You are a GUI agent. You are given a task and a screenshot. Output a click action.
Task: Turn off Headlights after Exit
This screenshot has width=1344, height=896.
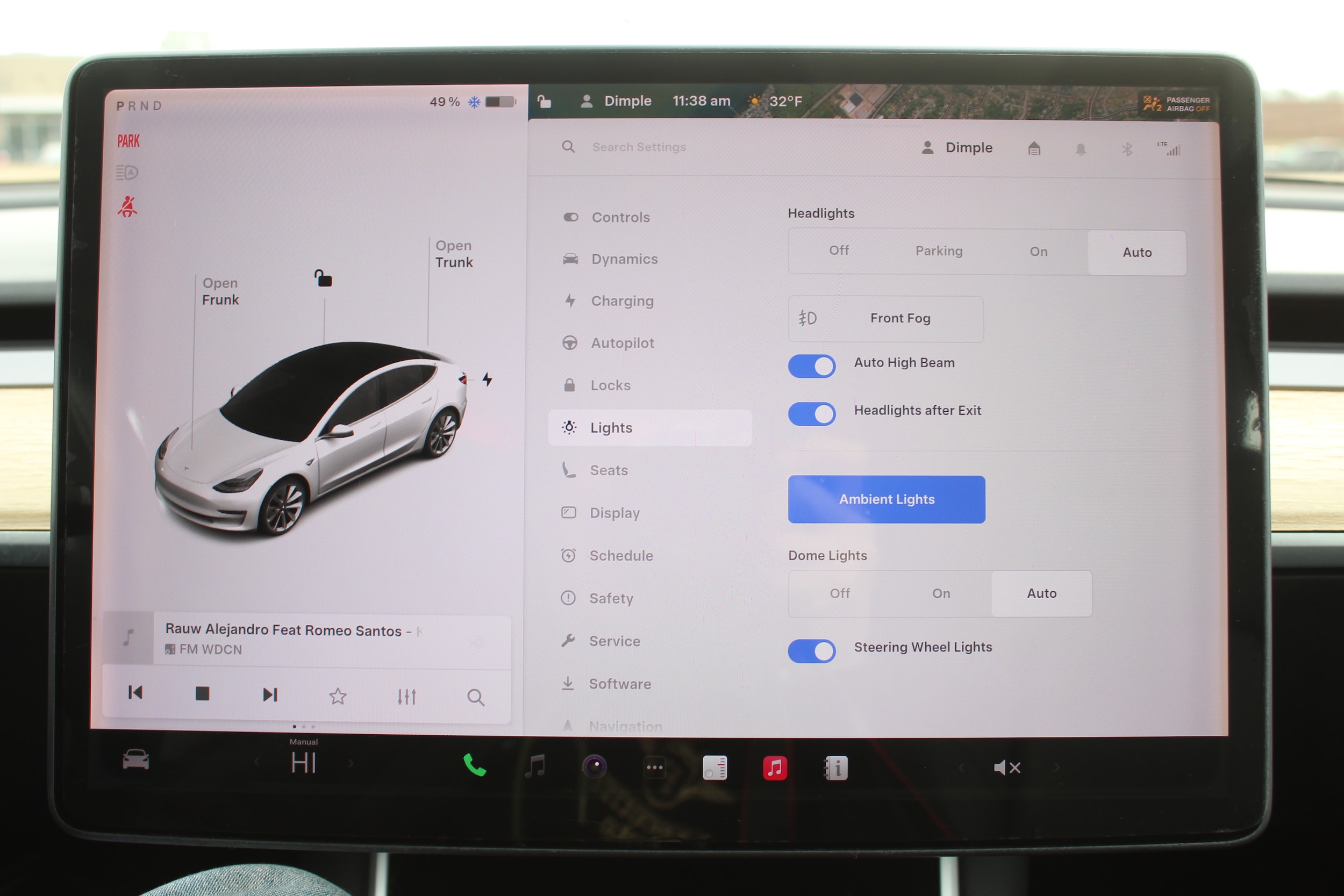[811, 414]
